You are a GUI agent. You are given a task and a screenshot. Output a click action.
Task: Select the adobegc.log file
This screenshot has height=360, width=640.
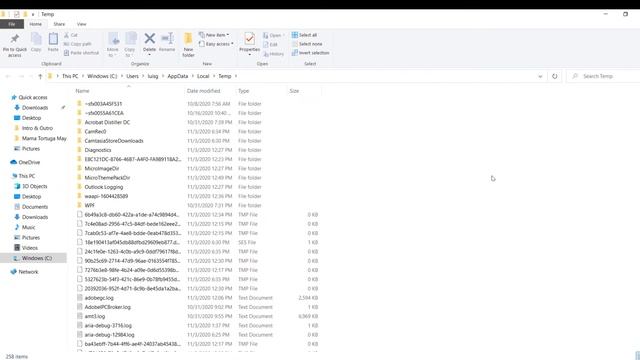[x=99, y=298]
